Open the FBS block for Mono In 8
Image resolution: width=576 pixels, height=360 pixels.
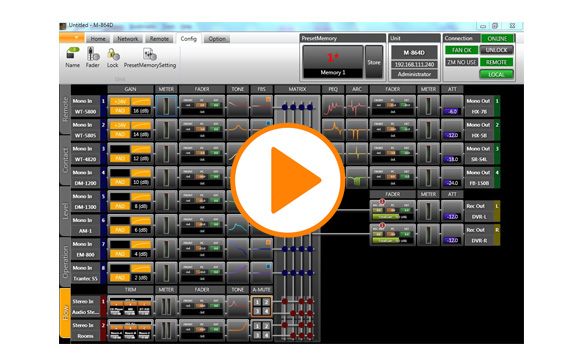click(261, 273)
